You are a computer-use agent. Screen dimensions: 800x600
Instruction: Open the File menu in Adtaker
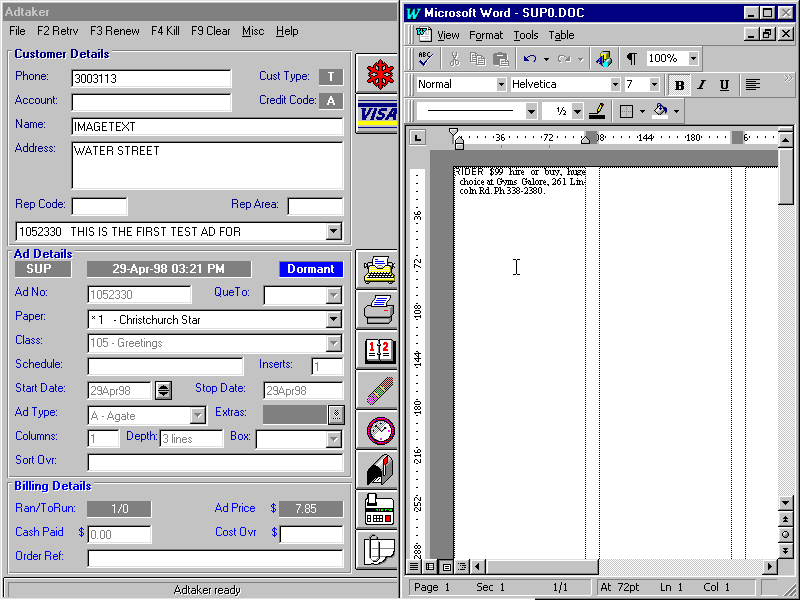(17, 31)
